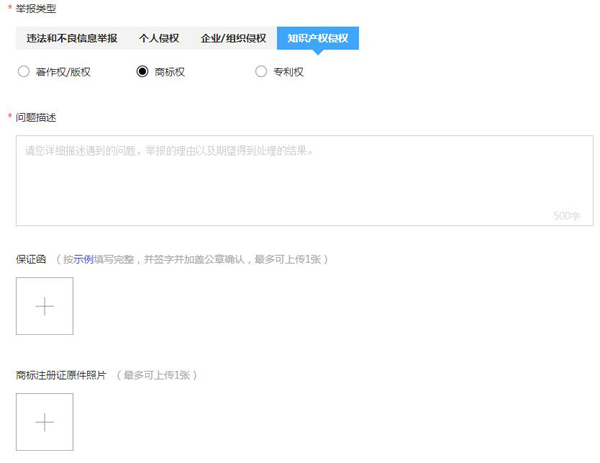The height and width of the screenshot is (463, 600).
Task: Click the 举报类型 label
Action: (36, 8)
